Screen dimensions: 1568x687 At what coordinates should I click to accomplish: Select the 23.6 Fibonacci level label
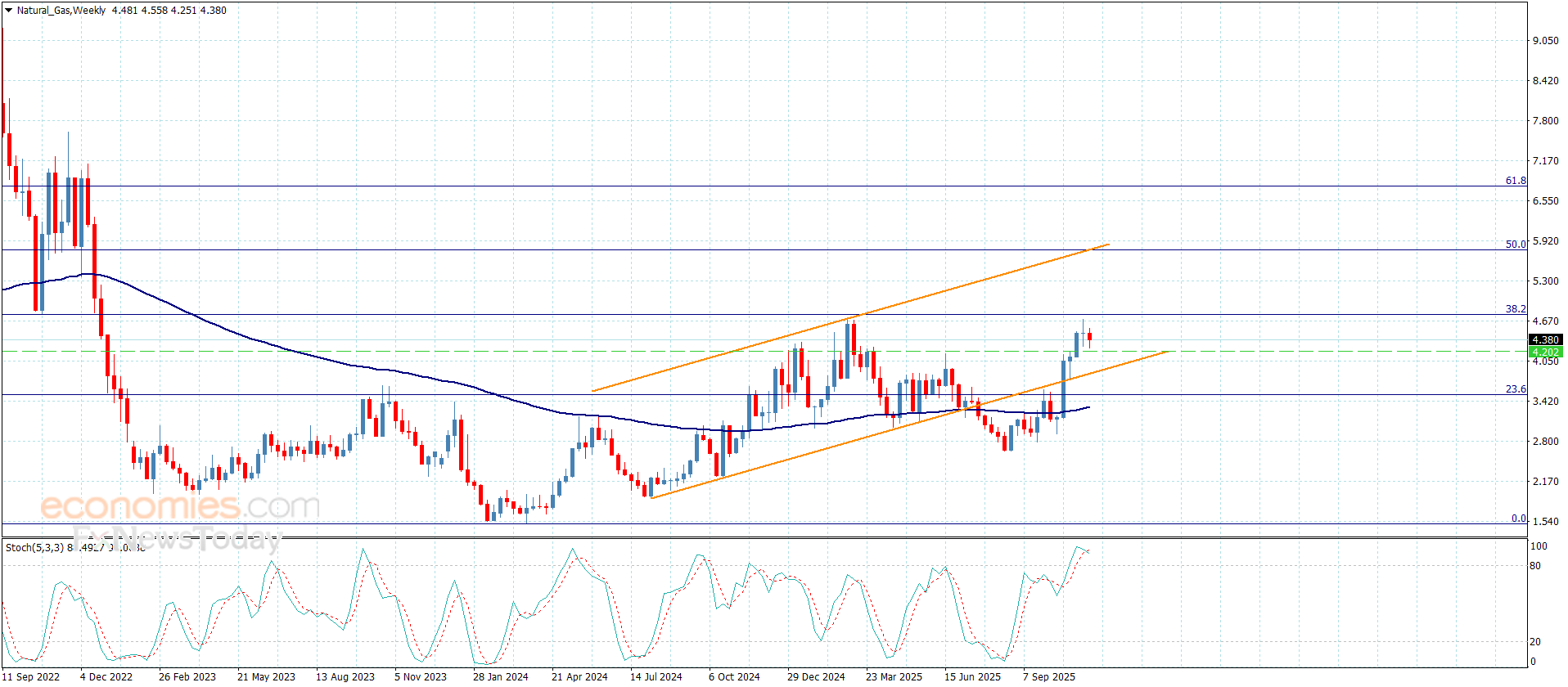click(1515, 389)
